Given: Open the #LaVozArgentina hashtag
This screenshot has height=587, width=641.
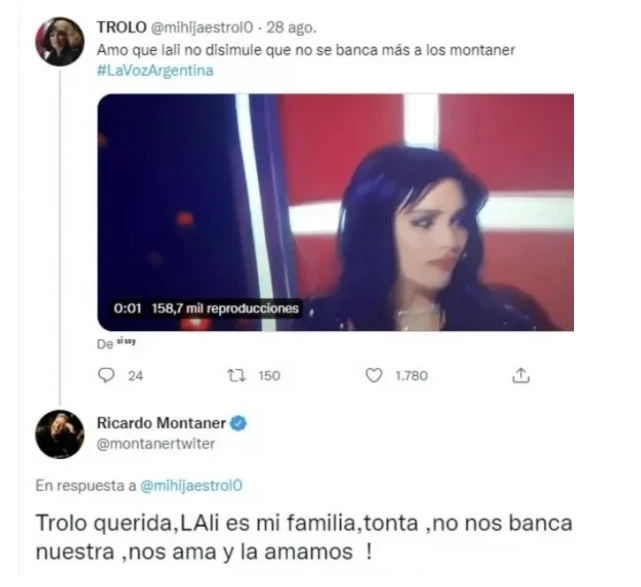Looking at the screenshot, I should pyautogui.click(x=155, y=71).
